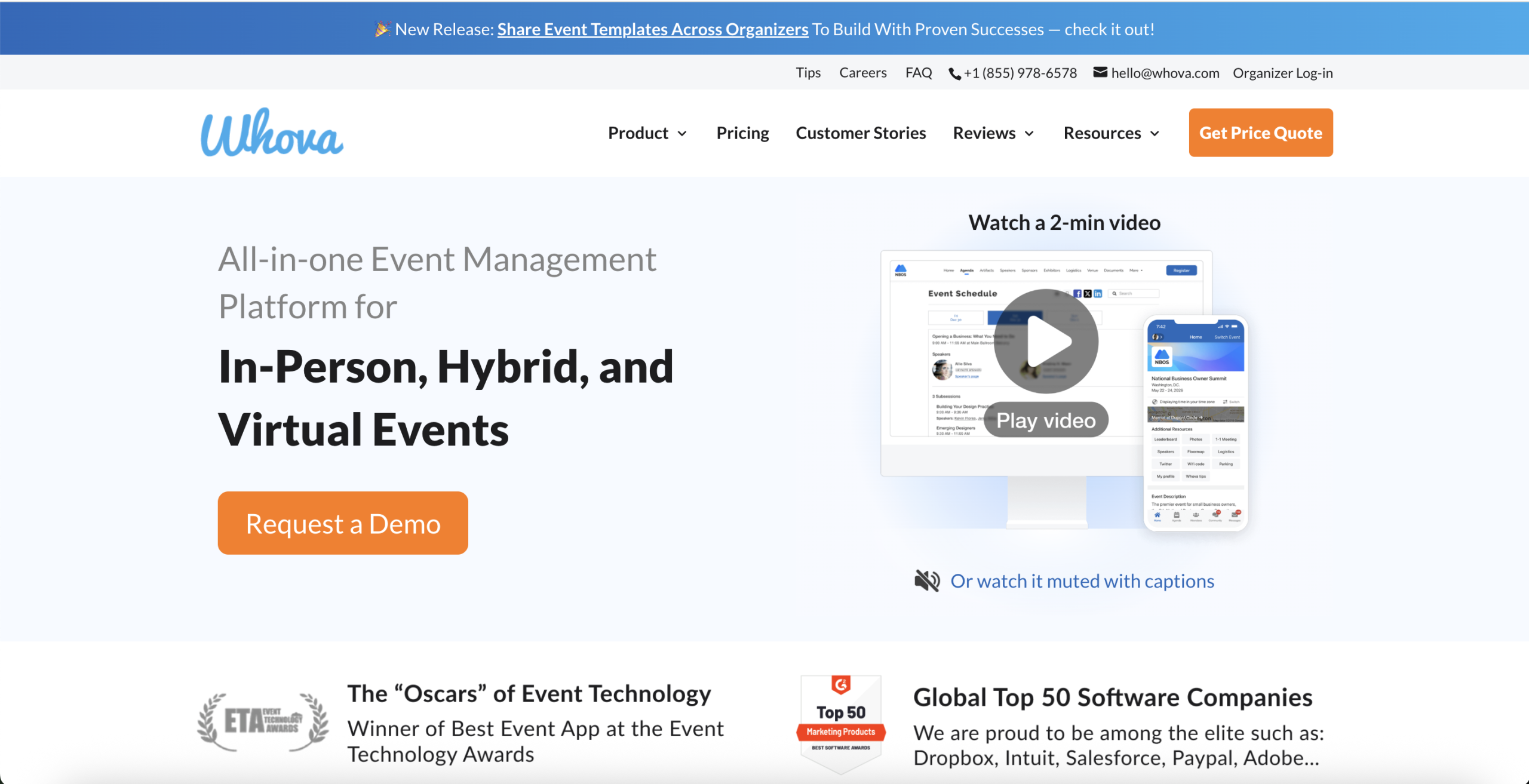Viewport: 1529px width, 784px height.
Task: Click the Request a Demo button
Action: [x=343, y=523]
